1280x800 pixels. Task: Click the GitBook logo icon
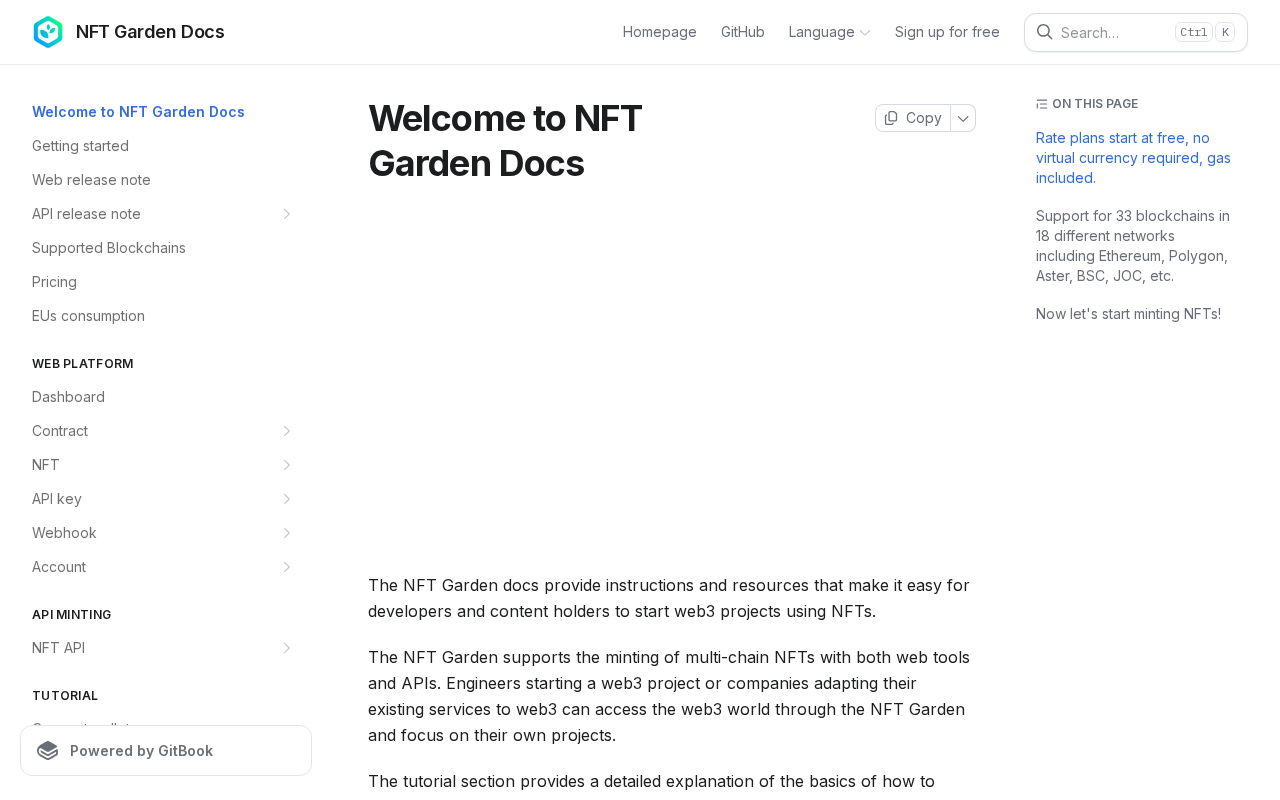click(48, 751)
